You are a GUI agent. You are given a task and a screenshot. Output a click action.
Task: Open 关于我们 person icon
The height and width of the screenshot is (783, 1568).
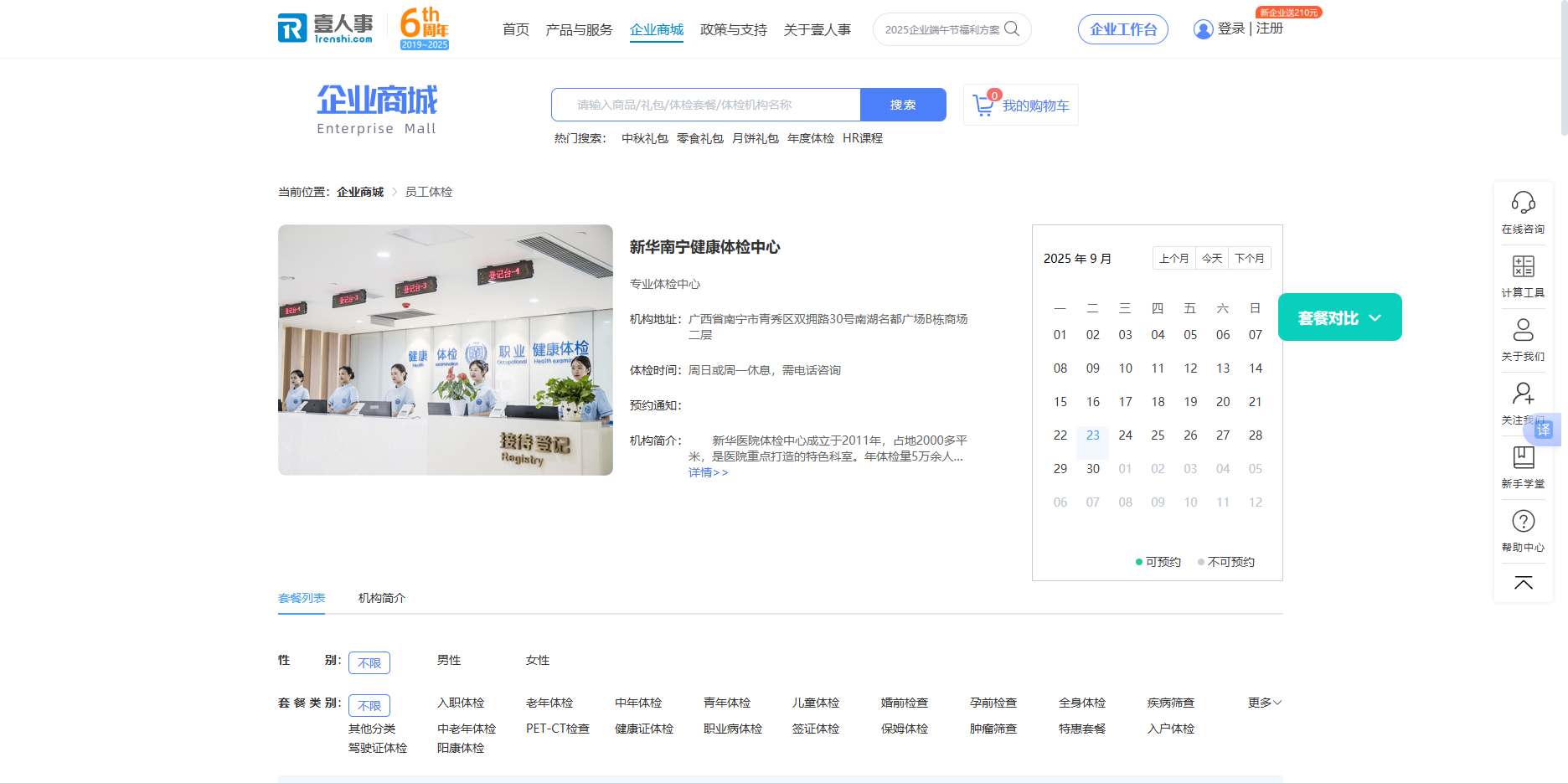tap(1523, 330)
